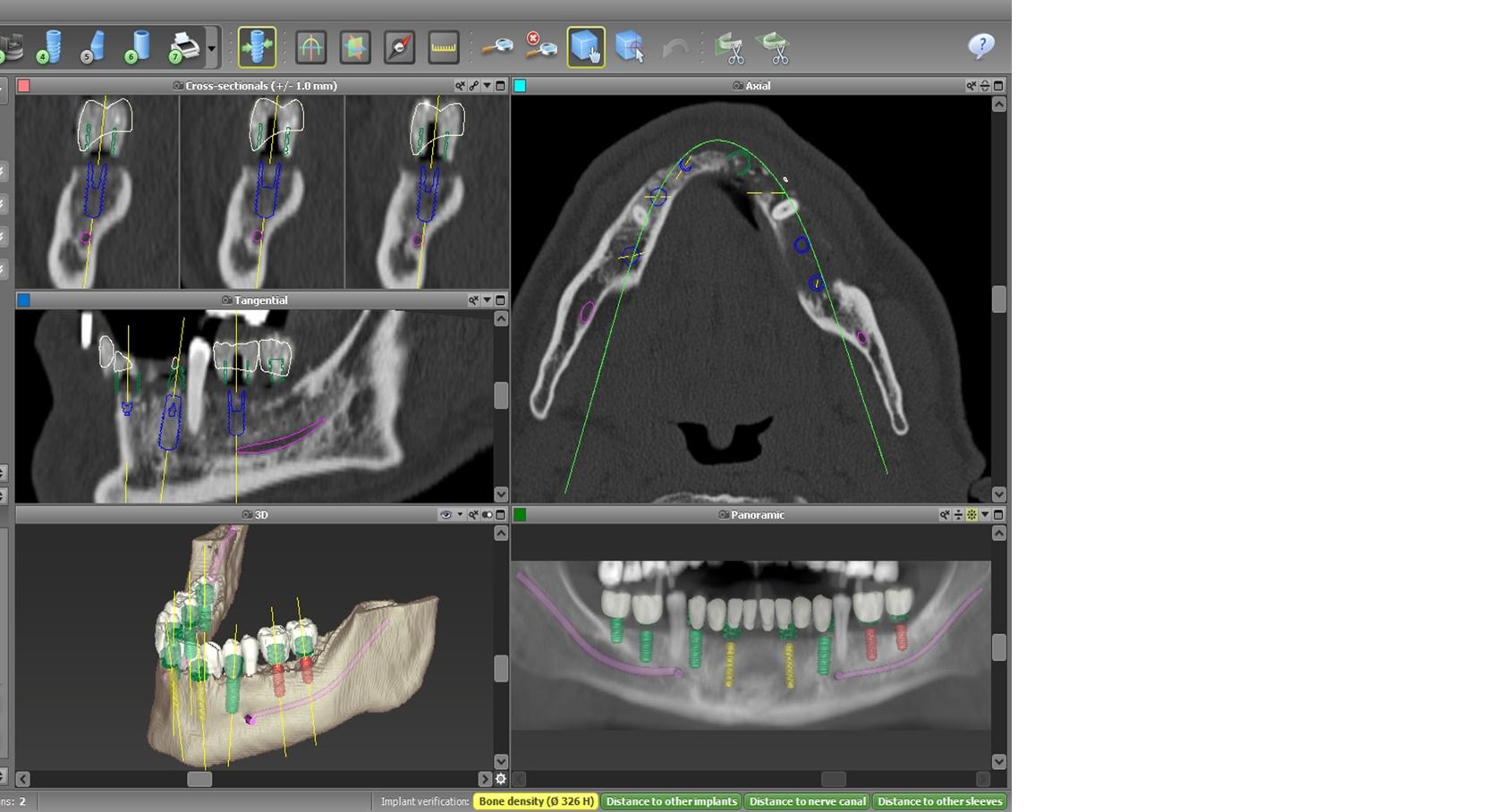Open Cross-sectionals view options dropdown
Image resolution: width=1510 pixels, height=812 pixels.
[x=488, y=86]
